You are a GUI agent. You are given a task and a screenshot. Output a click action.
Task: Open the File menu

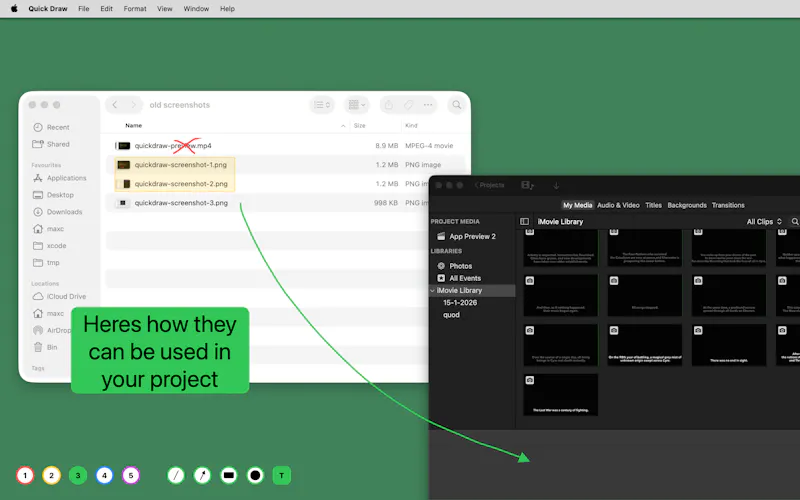pyautogui.click(x=84, y=9)
